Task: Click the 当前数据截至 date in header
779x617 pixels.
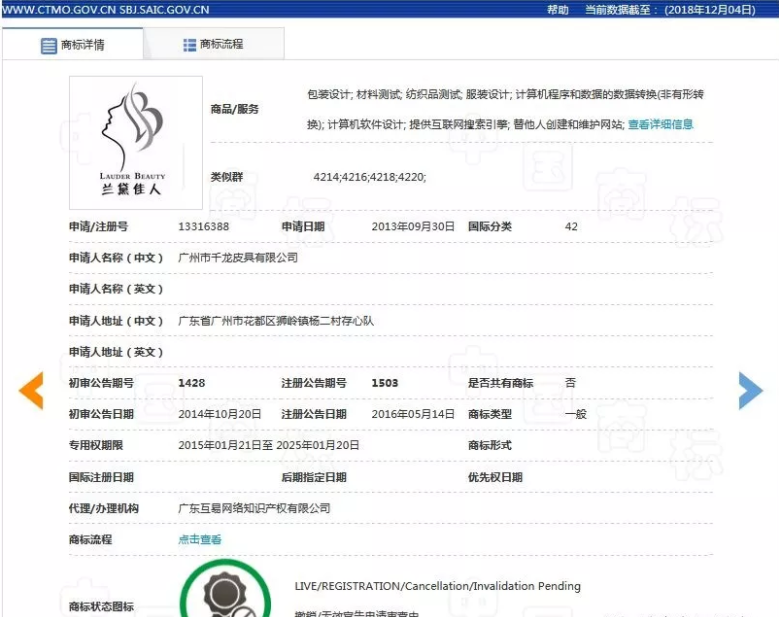Action: 677,9
